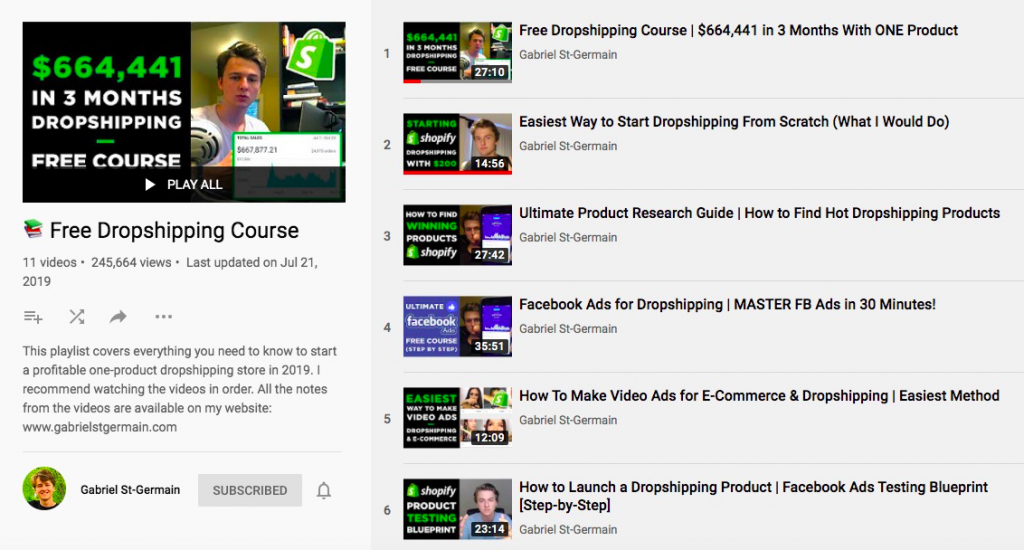
Task: Click channel name under 'Facebook Ads for Dropshipping'
Action: tap(568, 329)
